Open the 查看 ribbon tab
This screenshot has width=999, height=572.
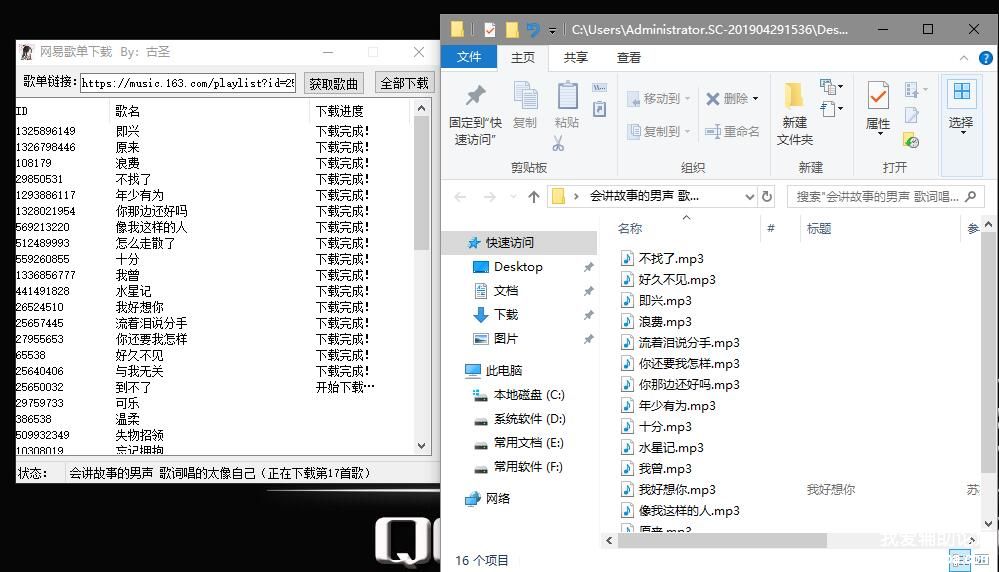click(x=629, y=58)
